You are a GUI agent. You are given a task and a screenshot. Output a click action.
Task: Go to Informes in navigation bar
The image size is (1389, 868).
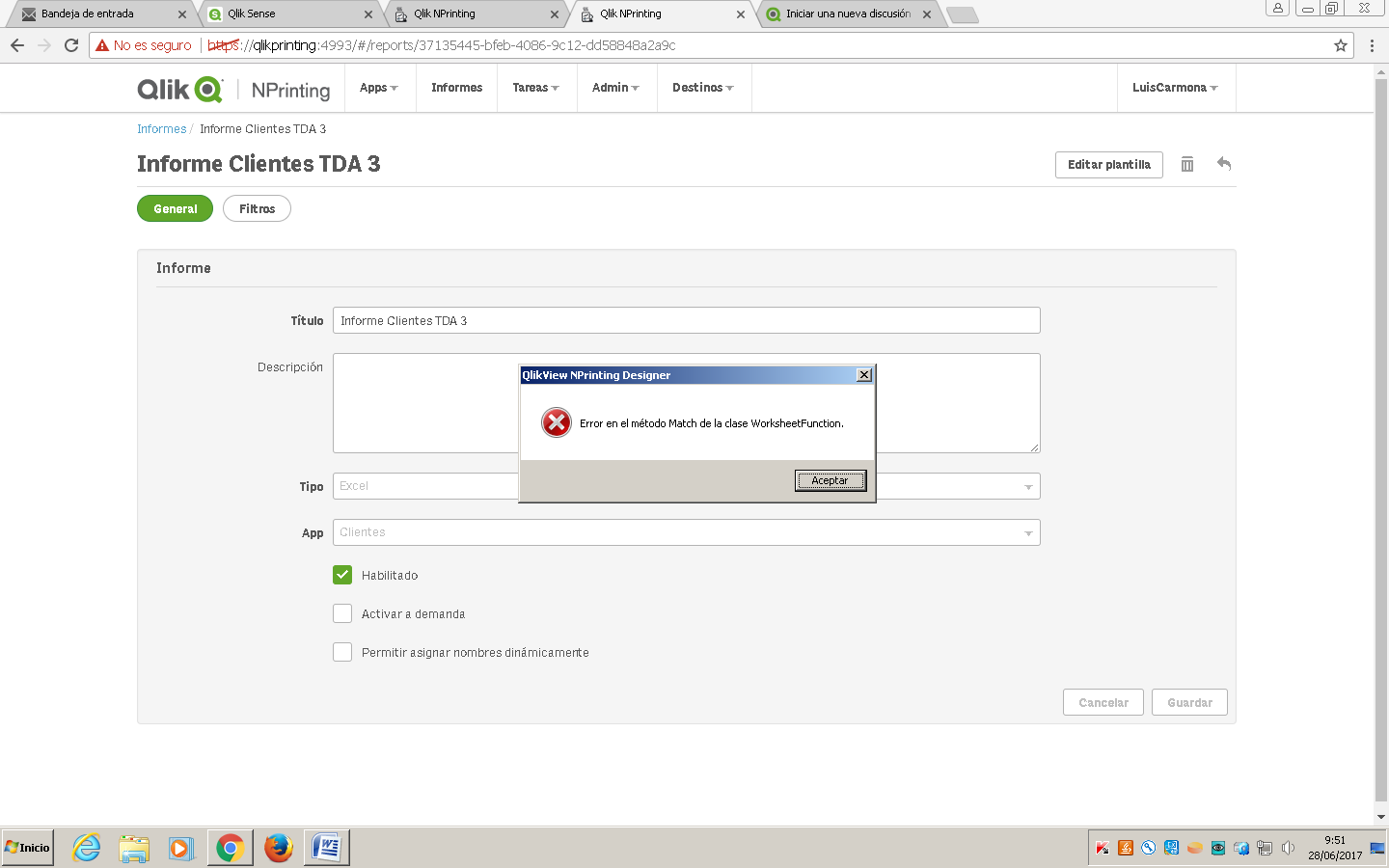(456, 88)
